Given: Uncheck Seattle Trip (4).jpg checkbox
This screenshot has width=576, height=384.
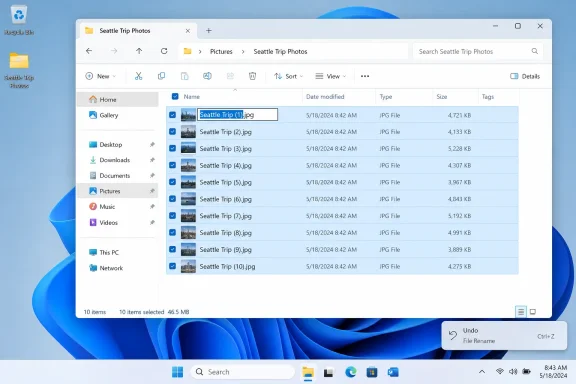Looking at the screenshot, I should [x=172, y=165].
